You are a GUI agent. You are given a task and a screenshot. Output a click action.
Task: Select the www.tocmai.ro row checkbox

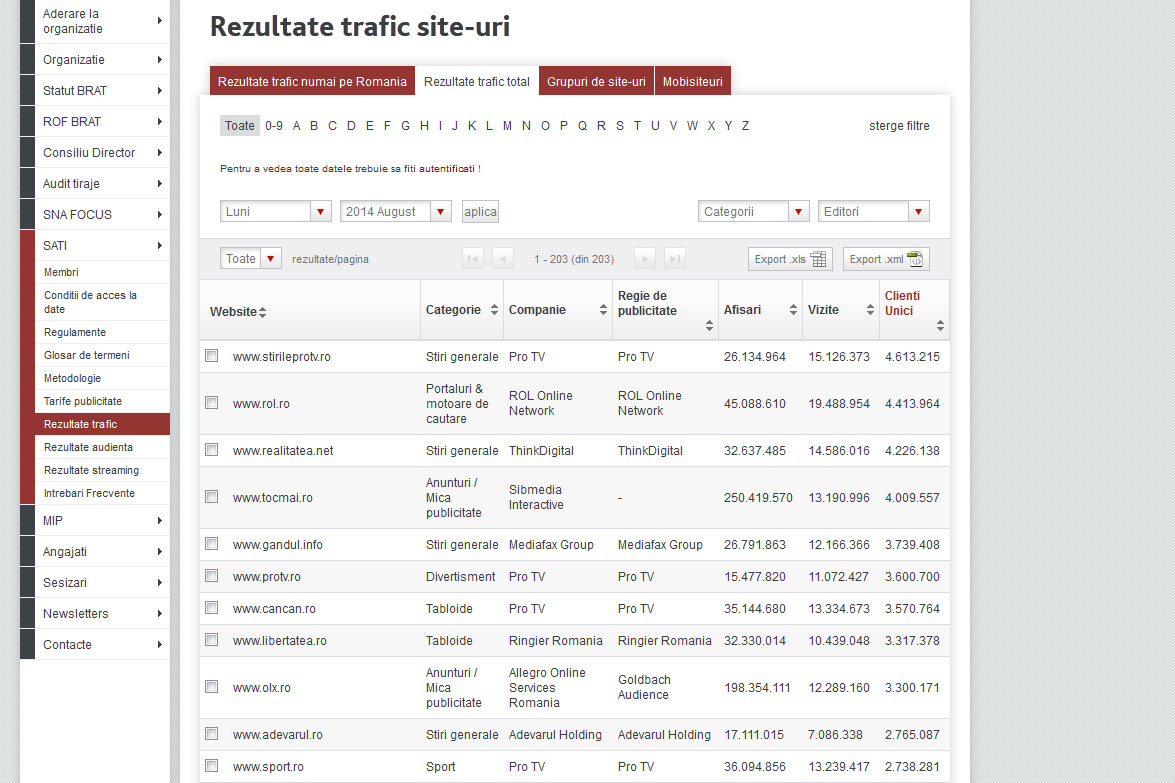tap(211, 497)
